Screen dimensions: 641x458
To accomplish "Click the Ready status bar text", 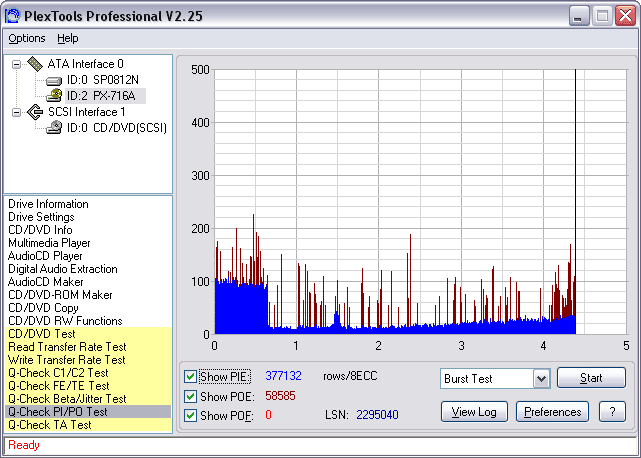I will tap(24, 445).
